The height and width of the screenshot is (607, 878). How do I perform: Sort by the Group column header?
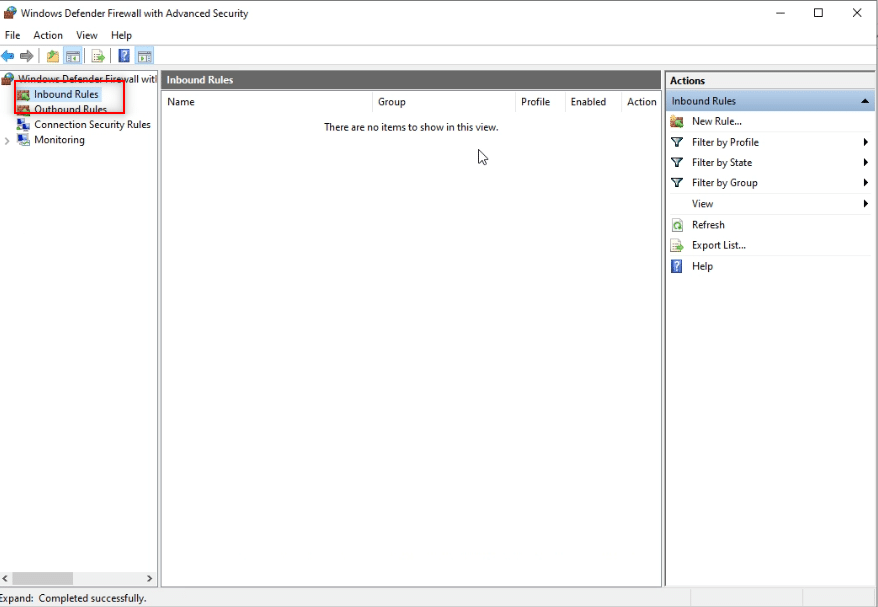443,102
